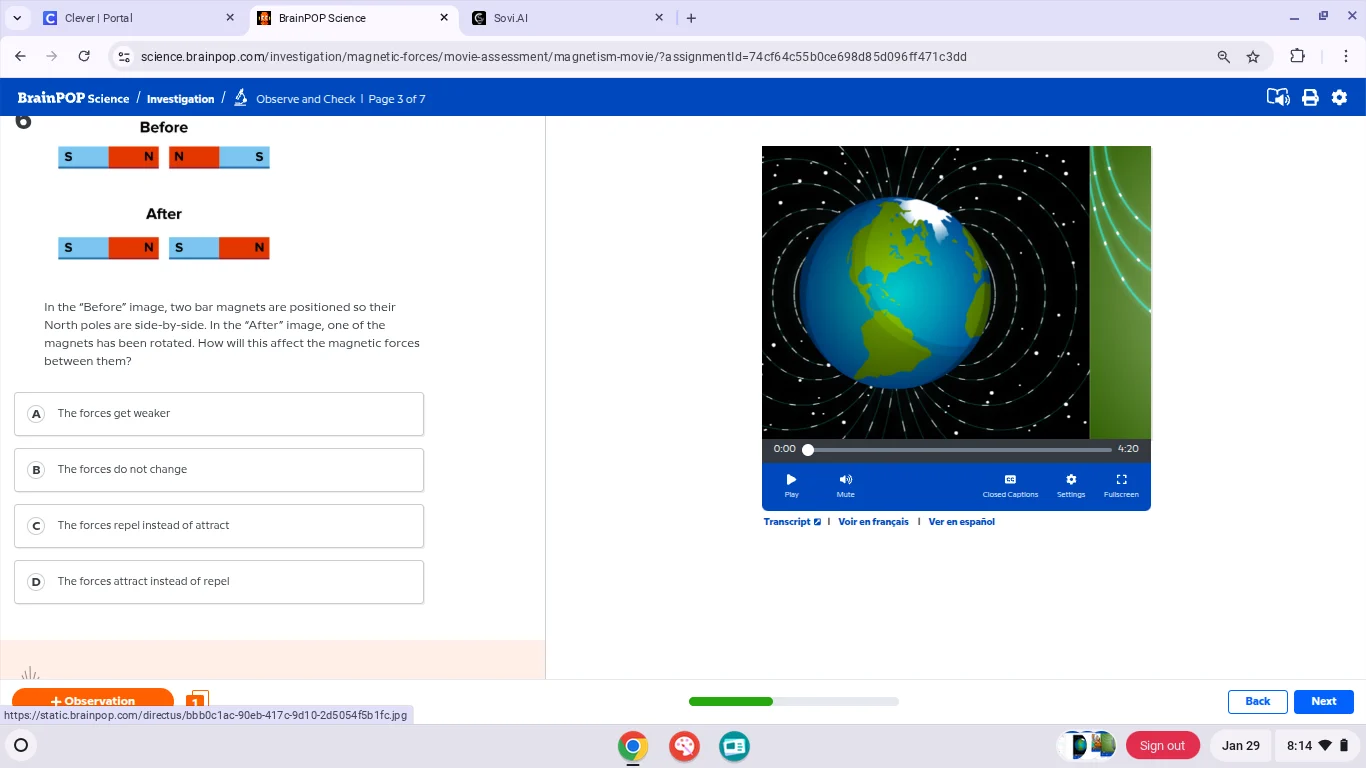This screenshot has width=1366, height=768.
Task: Play the magnetism movie
Action: 791,485
